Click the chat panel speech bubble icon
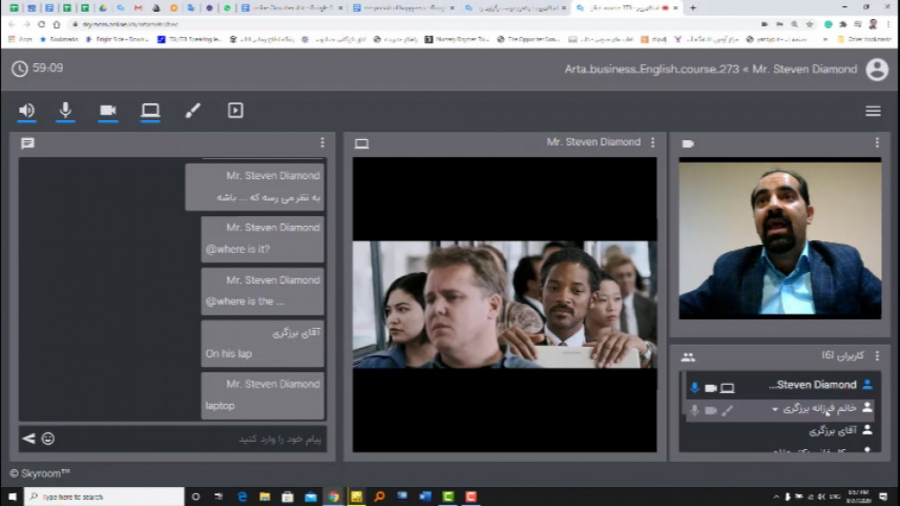The image size is (900, 506). point(28,143)
